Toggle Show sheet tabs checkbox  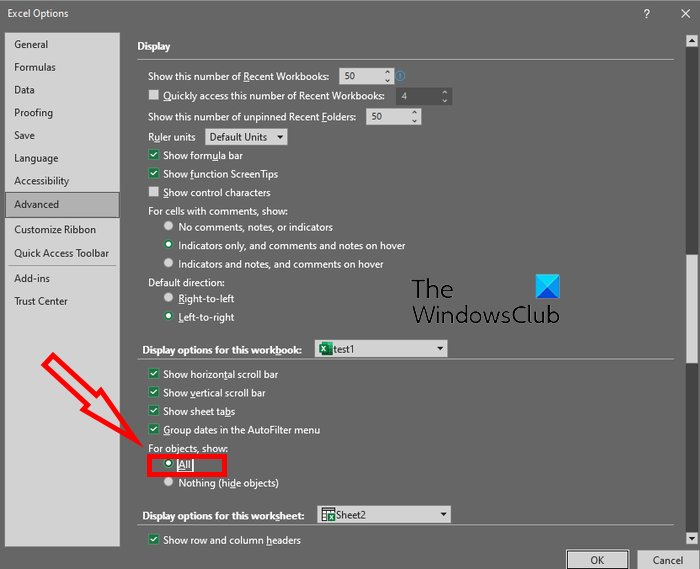pyautogui.click(x=154, y=411)
